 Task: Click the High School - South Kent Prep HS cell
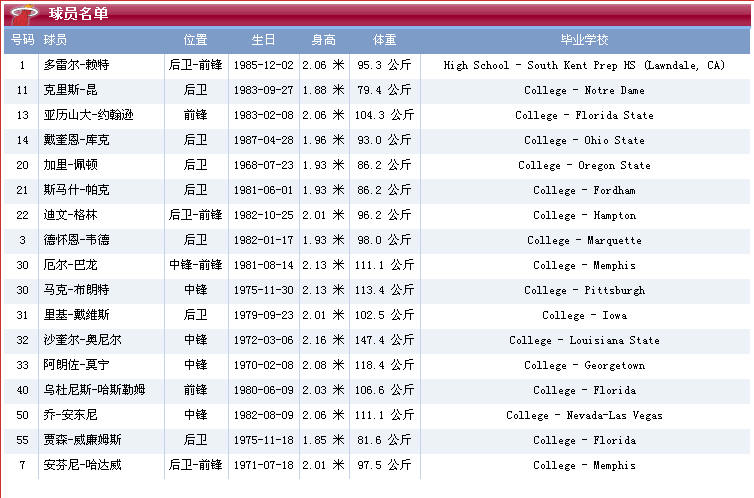[584, 65]
